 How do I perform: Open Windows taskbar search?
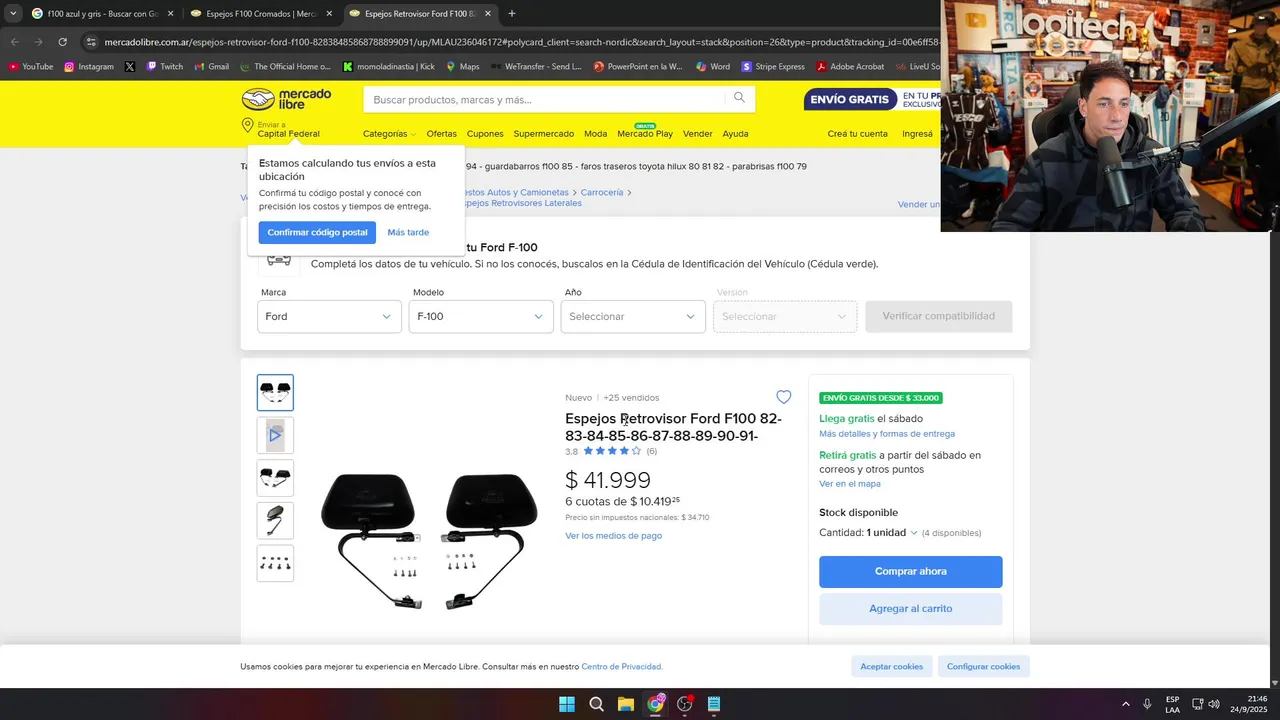(596, 704)
